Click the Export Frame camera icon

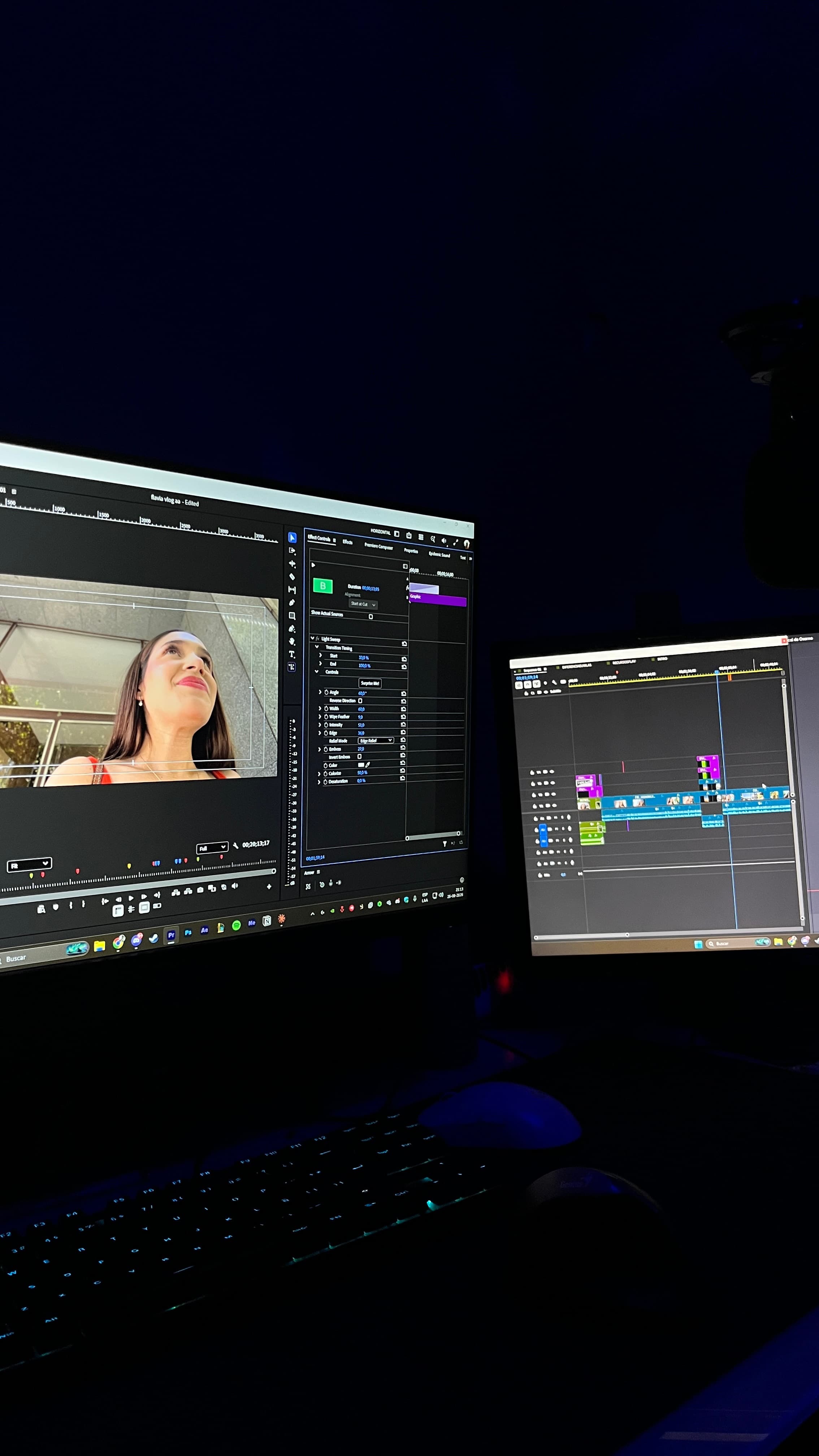pos(200,890)
